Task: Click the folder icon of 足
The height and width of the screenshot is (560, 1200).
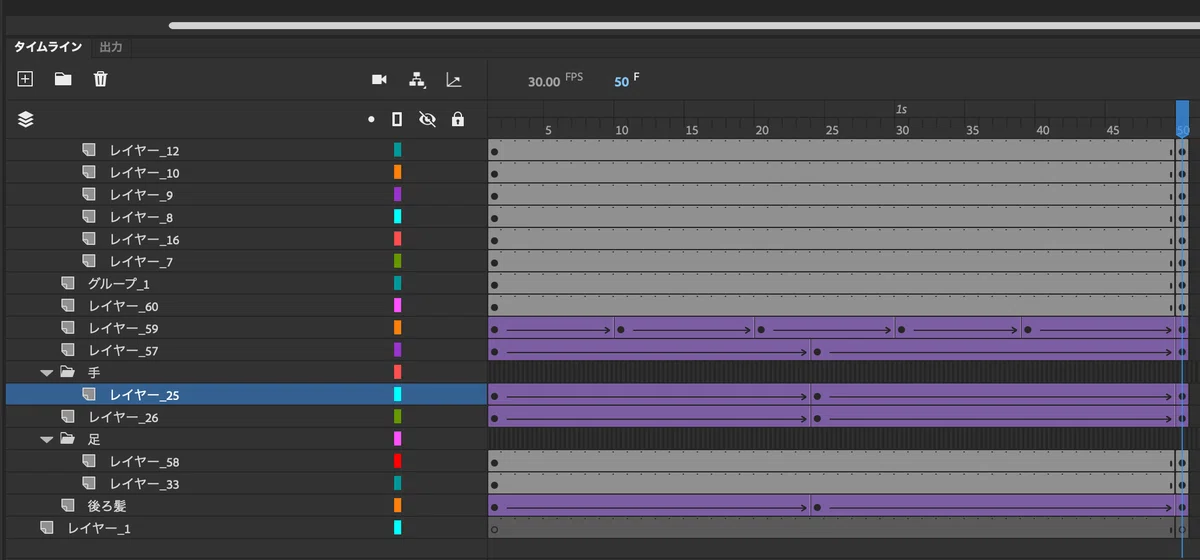Action: [67, 439]
